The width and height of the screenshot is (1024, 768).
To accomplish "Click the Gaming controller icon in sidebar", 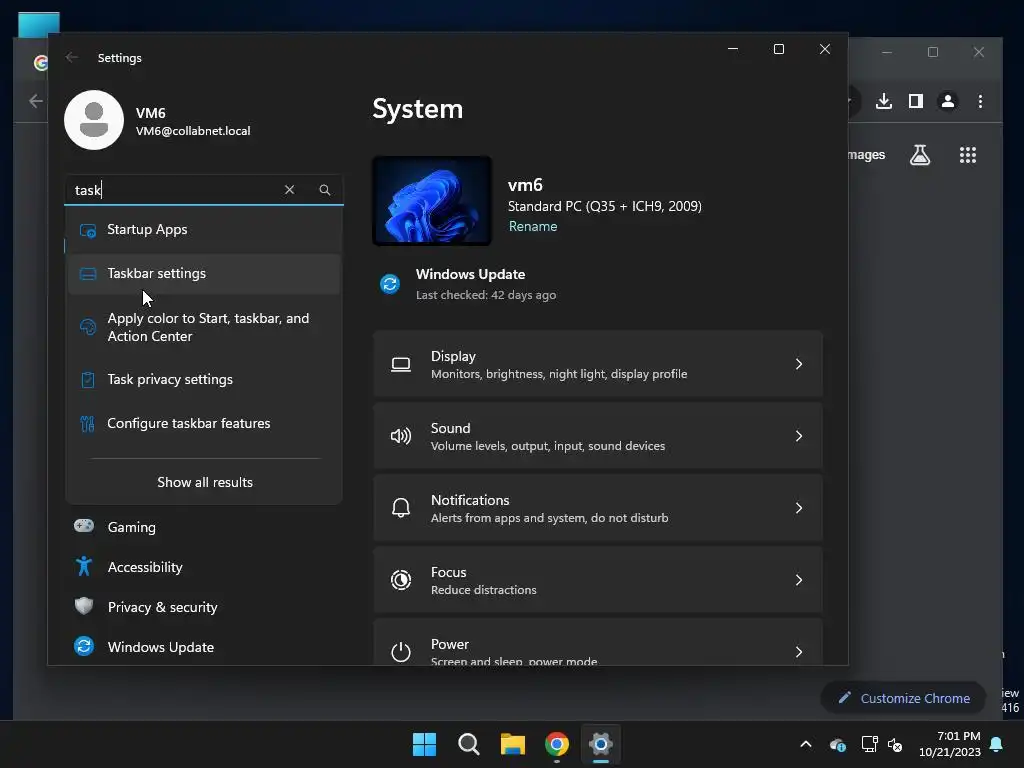I will point(84,526).
